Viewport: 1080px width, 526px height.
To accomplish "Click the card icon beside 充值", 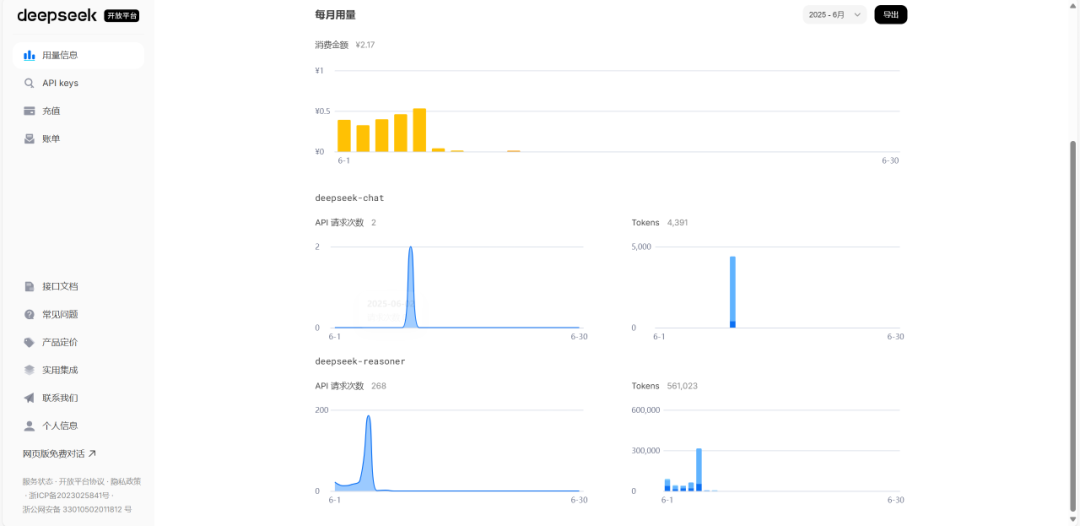I will click(29, 111).
